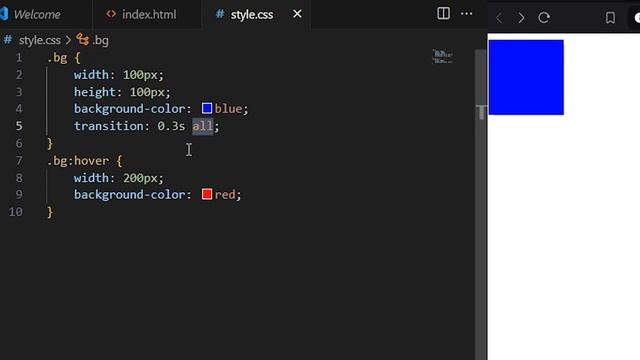This screenshot has height=360, width=640.
Task: Reload the browser preview page
Action: click(544, 18)
